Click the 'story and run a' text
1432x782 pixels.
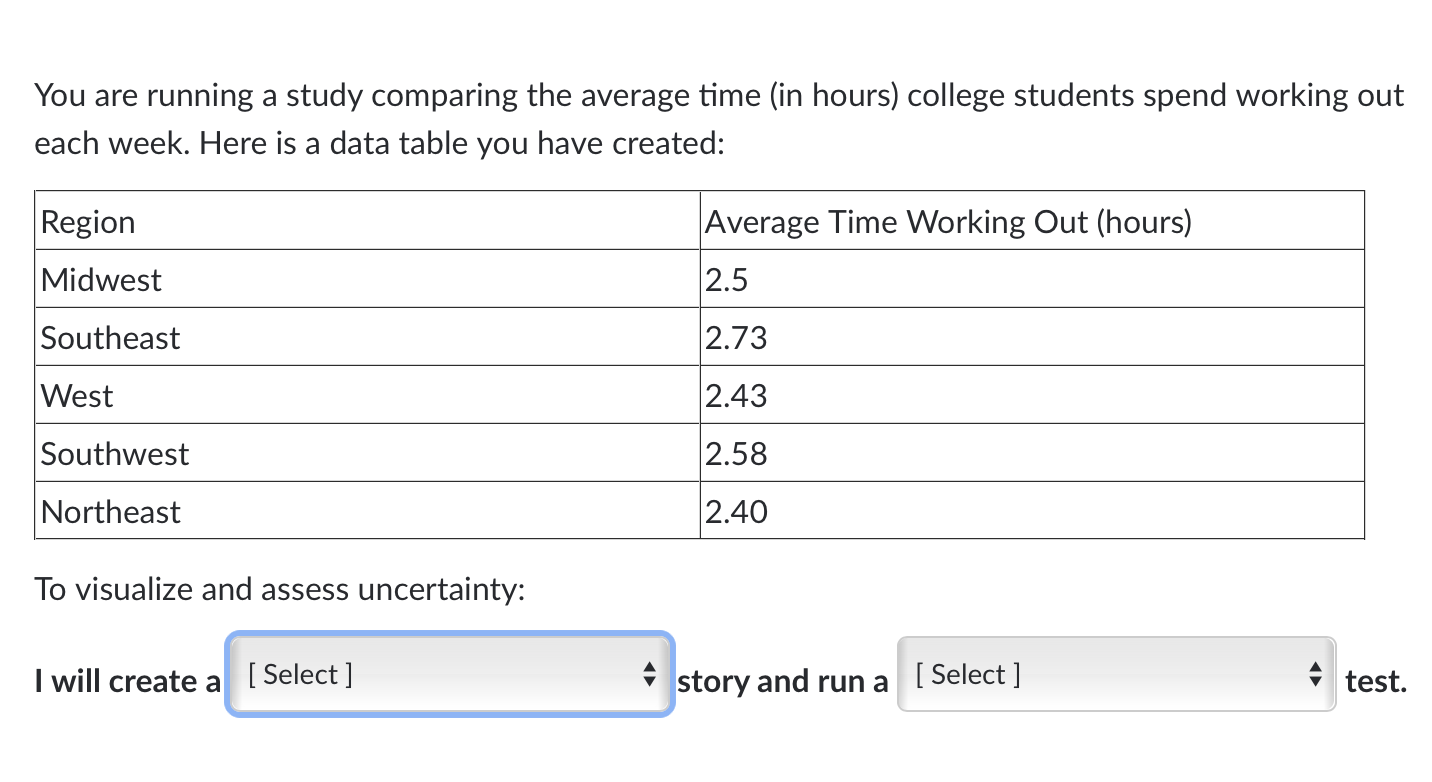coord(783,681)
